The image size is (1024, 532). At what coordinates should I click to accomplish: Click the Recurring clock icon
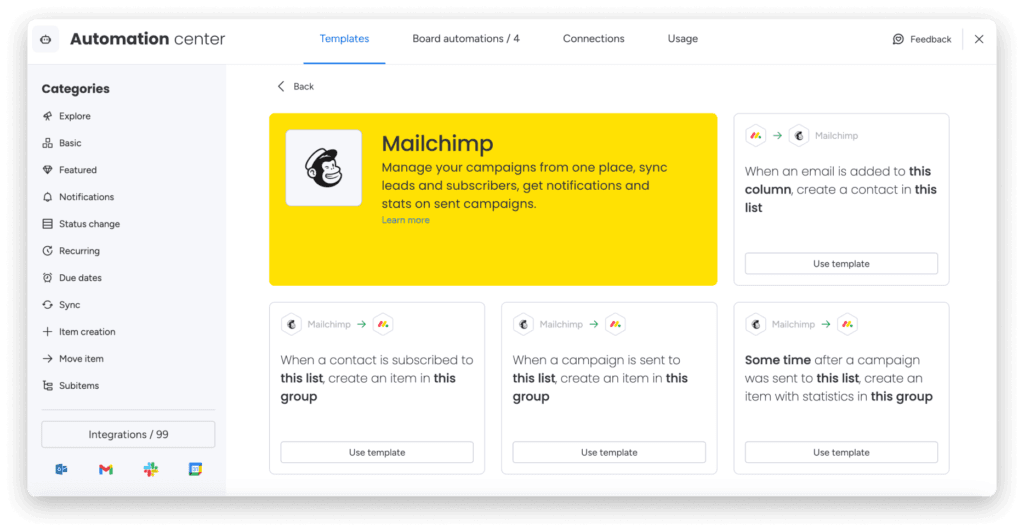(48, 251)
